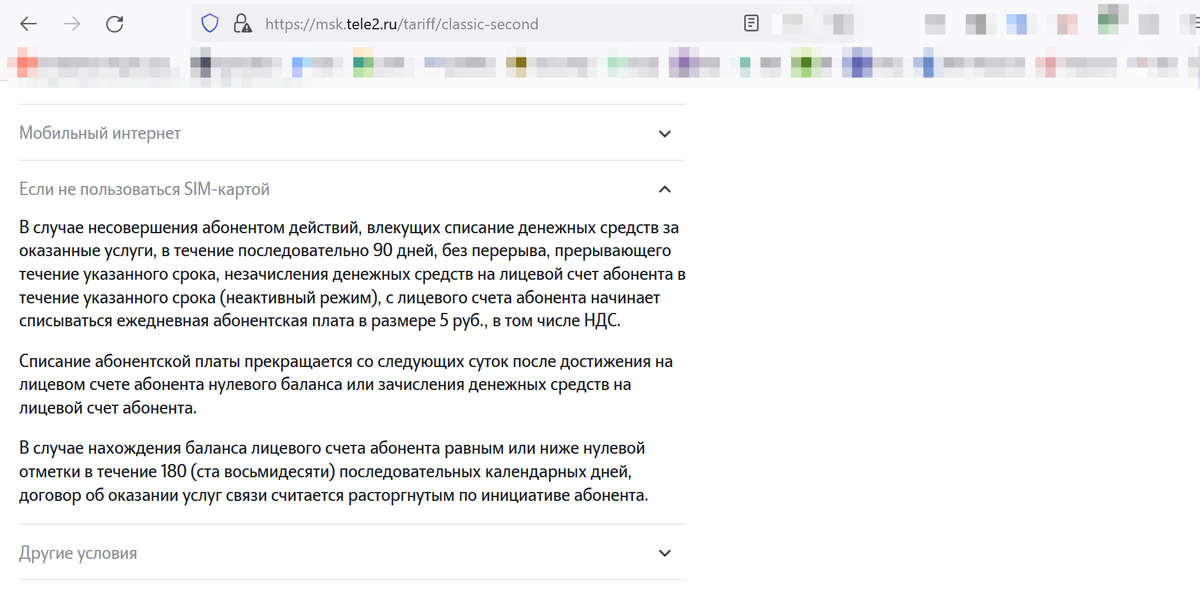Click the reddish extension icon in the toolbar
Viewport: 1200px width, 592px height.
(1065, 23)
